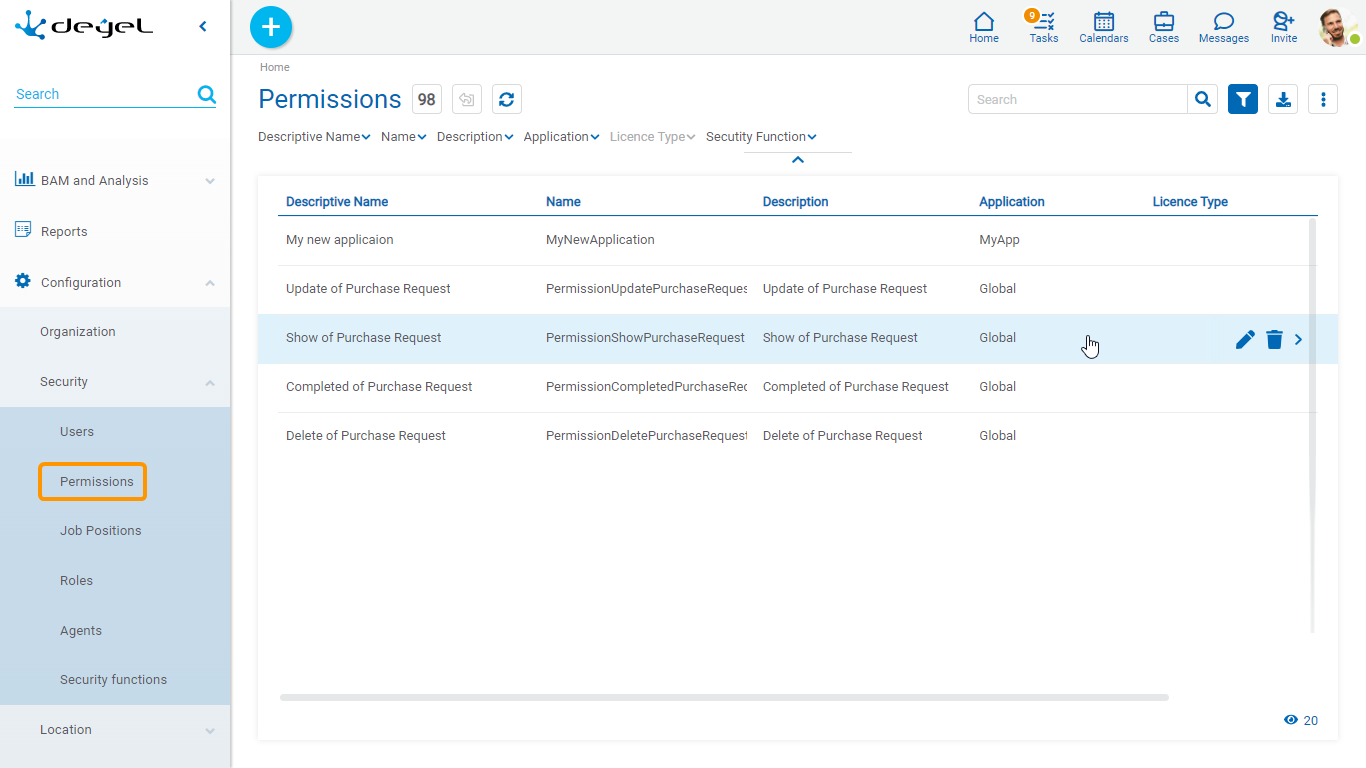Open Tasks from the top bar
Viewport: 1366px width, 768px height.
pyautogui.click(x=1044, y=27)
